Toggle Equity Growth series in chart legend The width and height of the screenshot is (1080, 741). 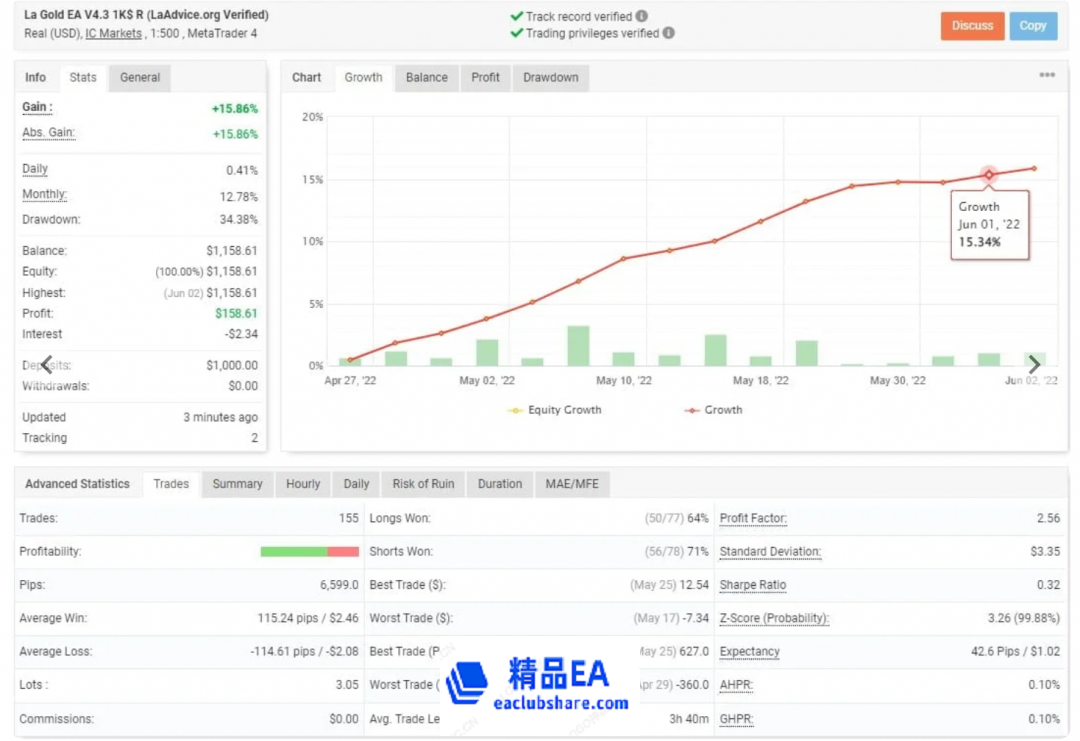pyautogui.click(x=555, y=410)
